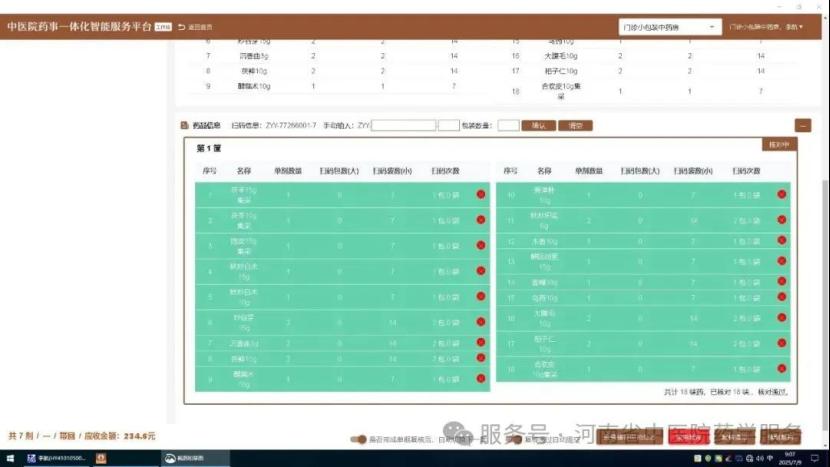
Task: Toggle the second switch in bottom bar
Action: (516, 439)
